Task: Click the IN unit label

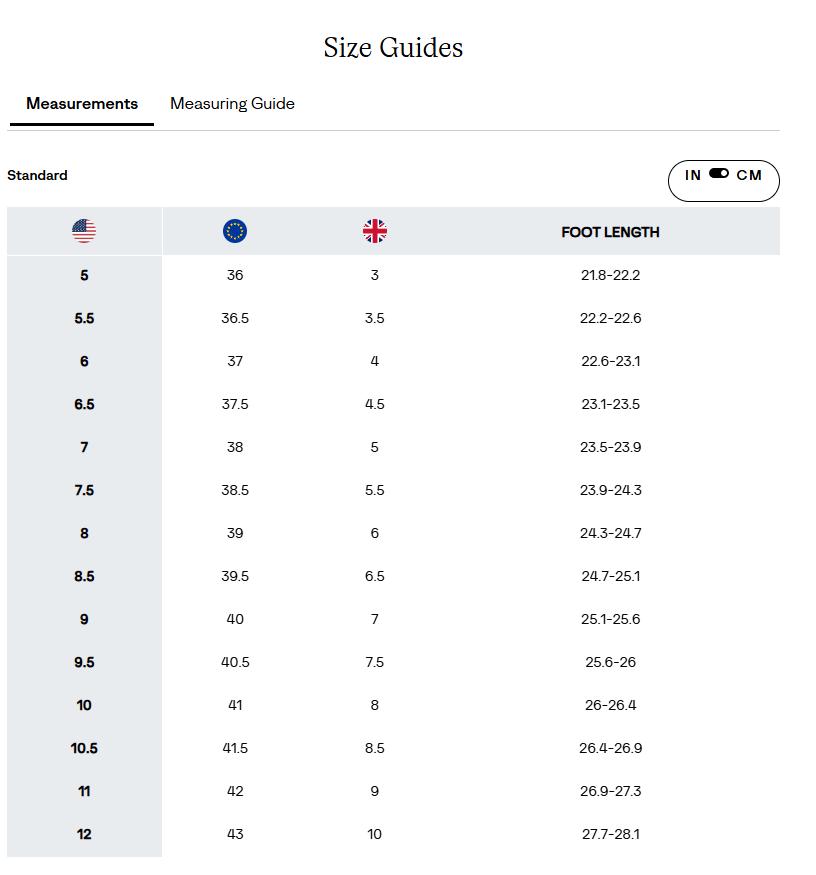Action: pos(693,175)
